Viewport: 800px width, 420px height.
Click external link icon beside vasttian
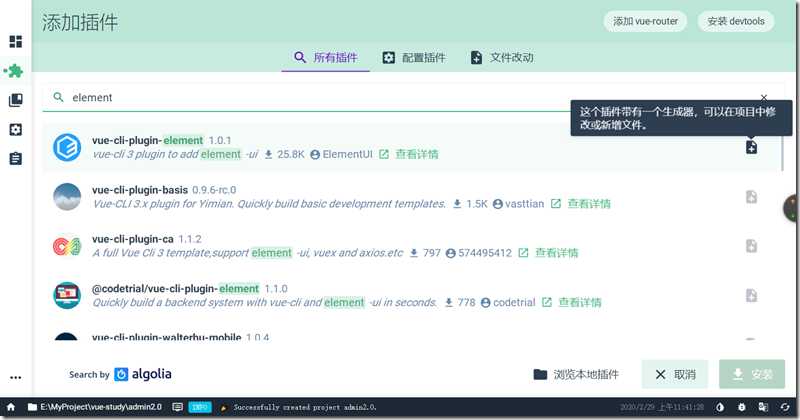pos(556,204)
